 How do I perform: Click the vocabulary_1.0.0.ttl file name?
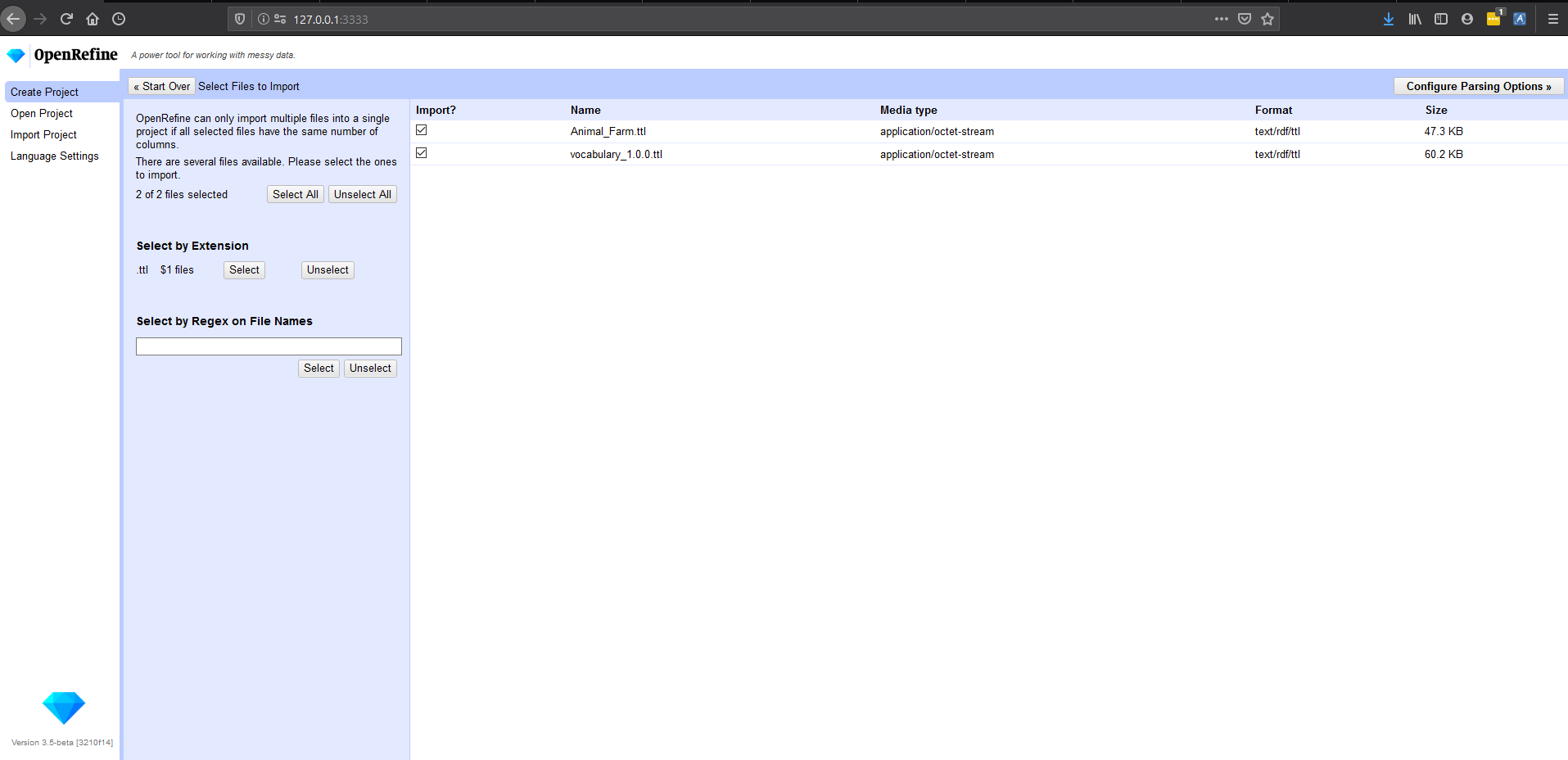617,154
